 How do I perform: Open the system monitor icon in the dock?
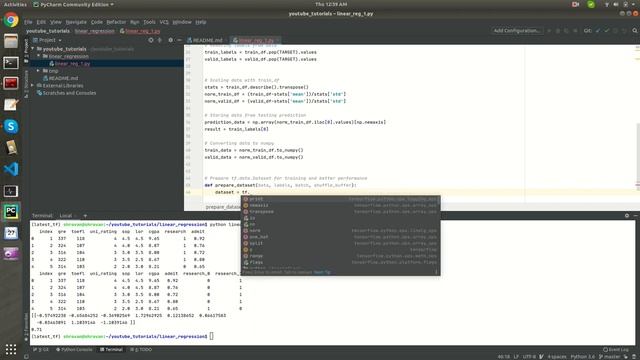point(11,191)
